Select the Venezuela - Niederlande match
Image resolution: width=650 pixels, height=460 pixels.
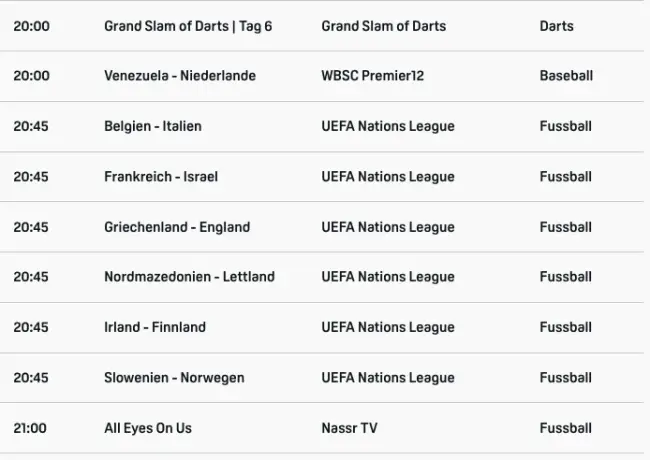click(180, 76)
